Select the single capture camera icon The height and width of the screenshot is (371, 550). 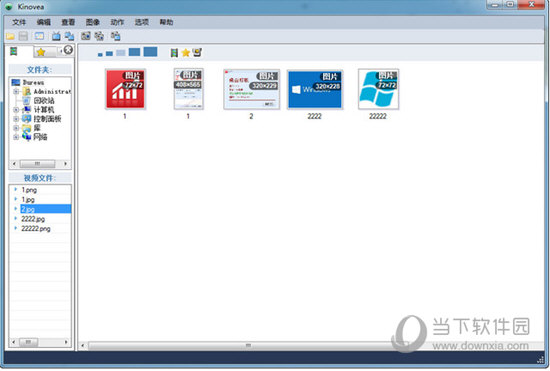pos(86,36)
